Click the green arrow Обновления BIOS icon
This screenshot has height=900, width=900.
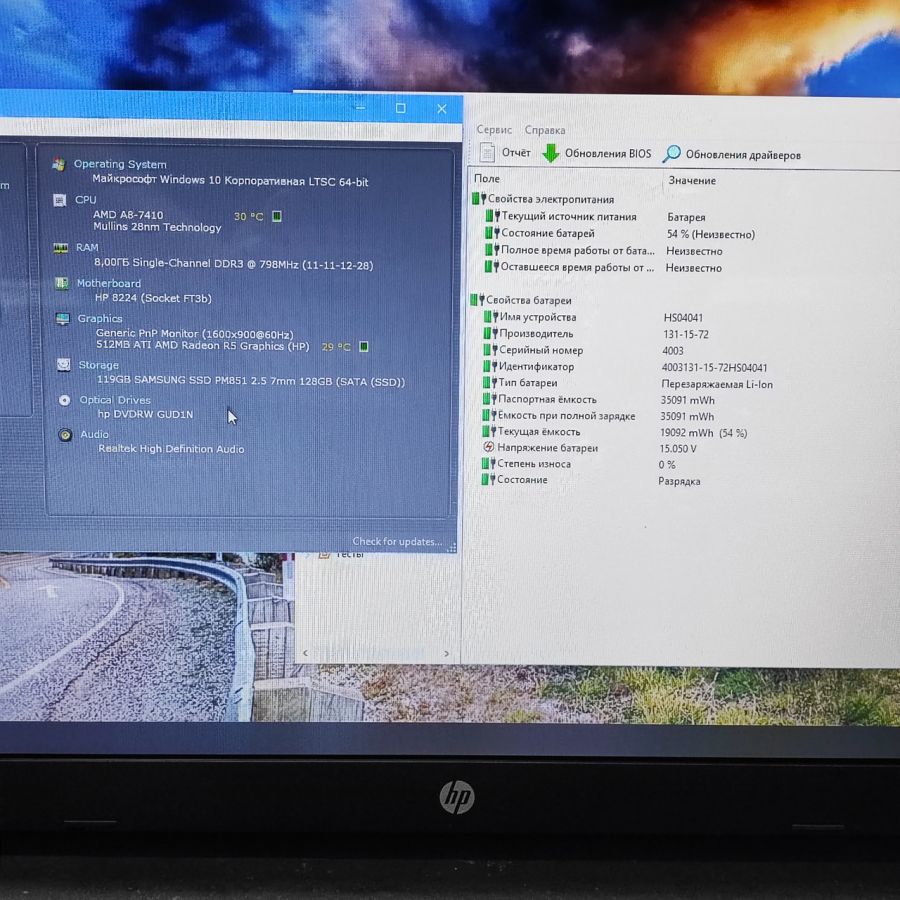click(551, 153)
